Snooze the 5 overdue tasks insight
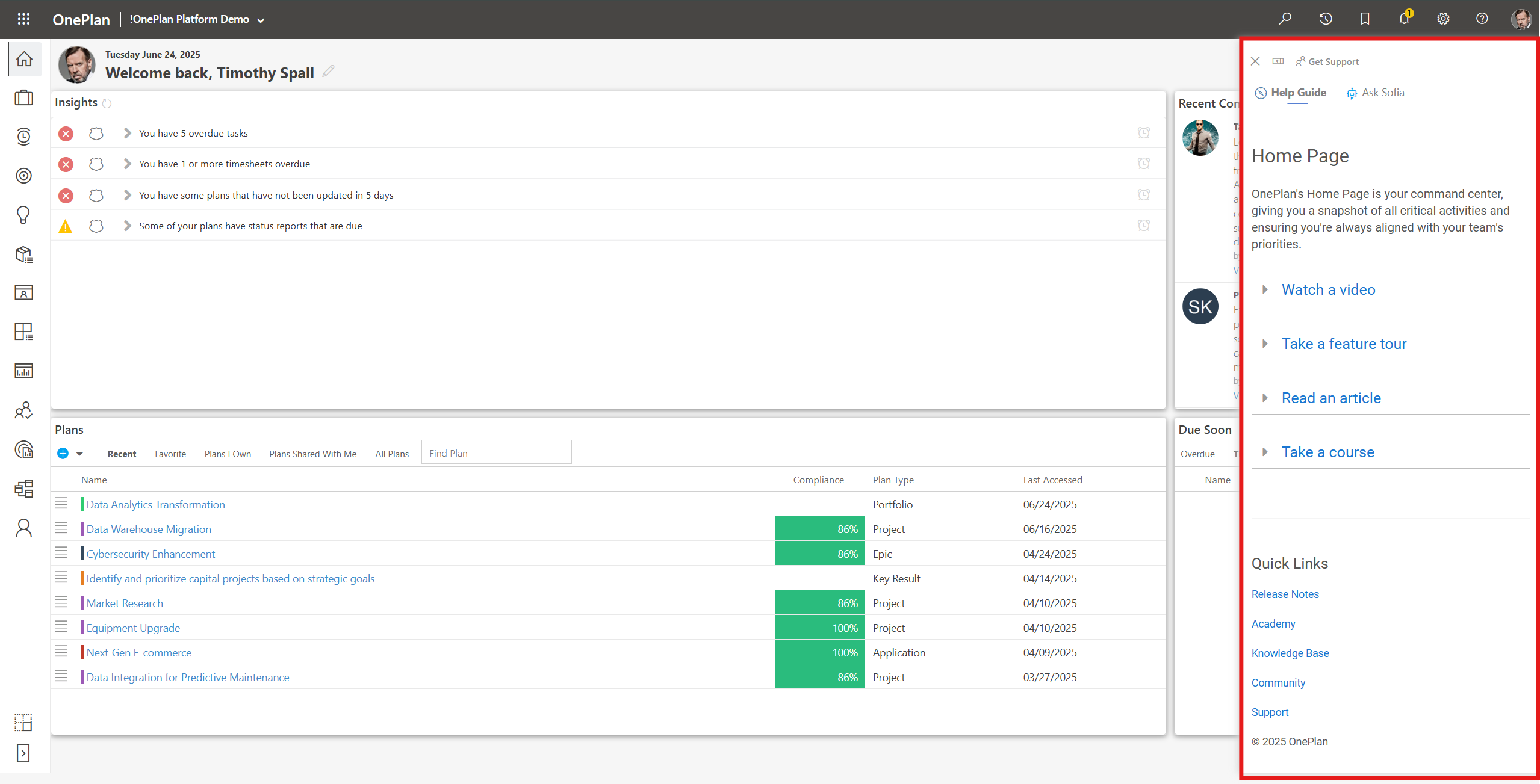1540x784 pixels. pos(1144,133)
